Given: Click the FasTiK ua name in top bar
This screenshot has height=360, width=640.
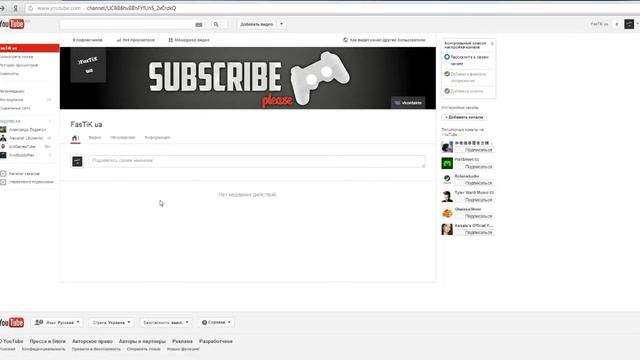Looking at the screenshot, I should 599,24.
